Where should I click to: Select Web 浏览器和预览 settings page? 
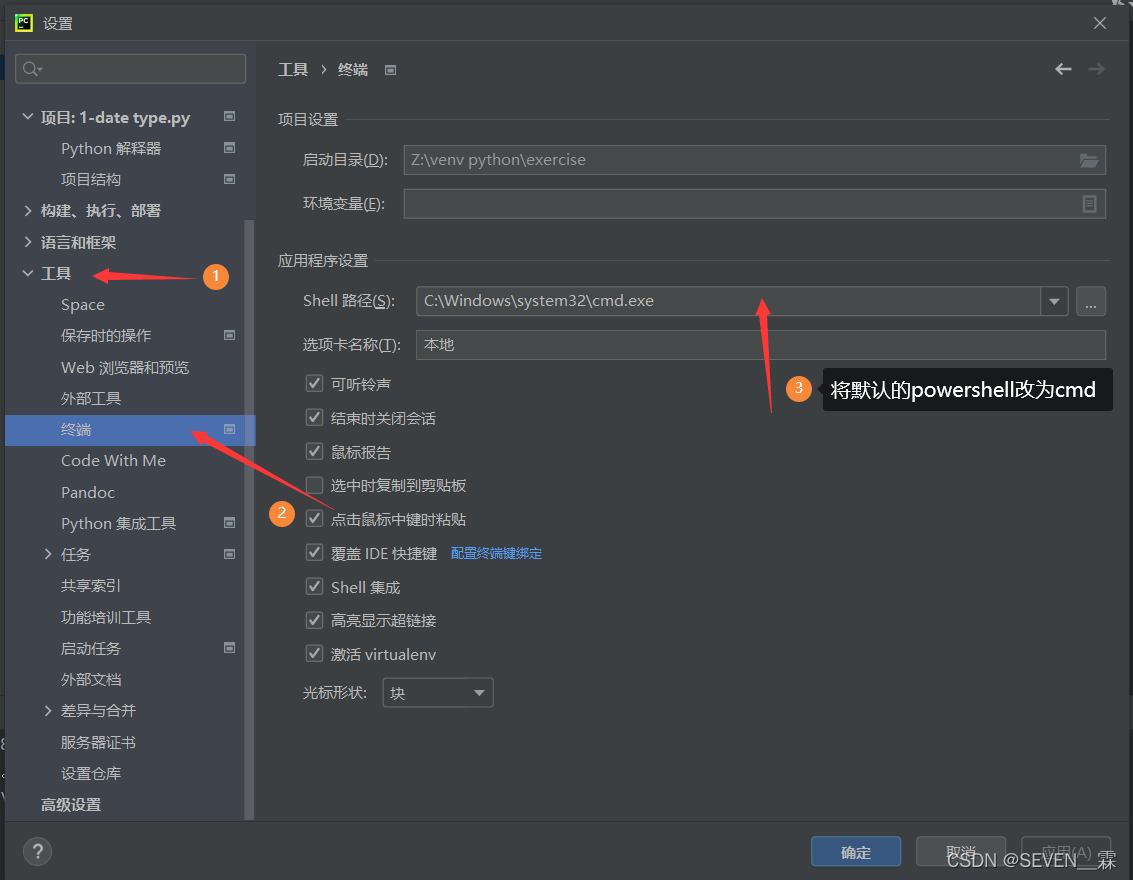pyautogui.click(x=125, y=367)
